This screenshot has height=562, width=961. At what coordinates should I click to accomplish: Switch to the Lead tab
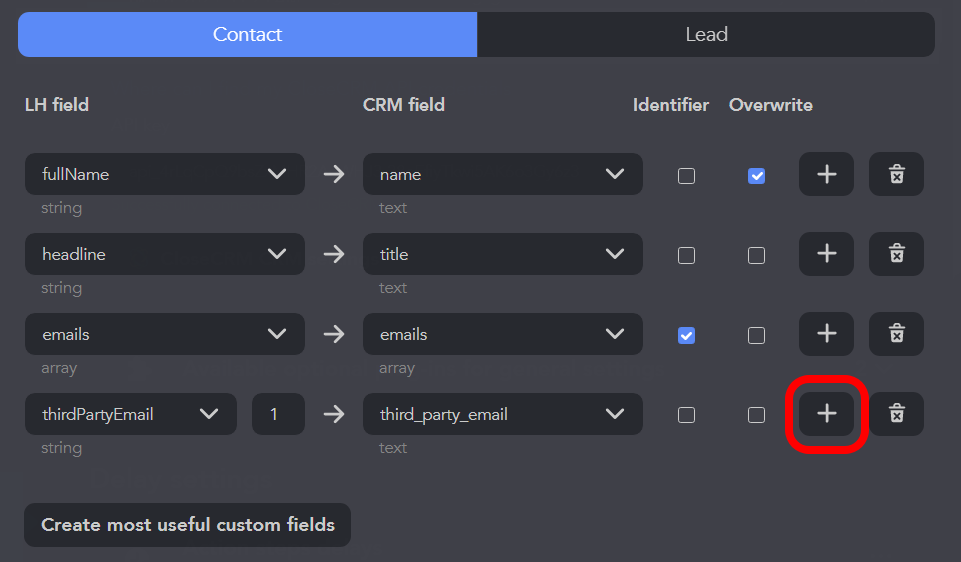point(706,34)
